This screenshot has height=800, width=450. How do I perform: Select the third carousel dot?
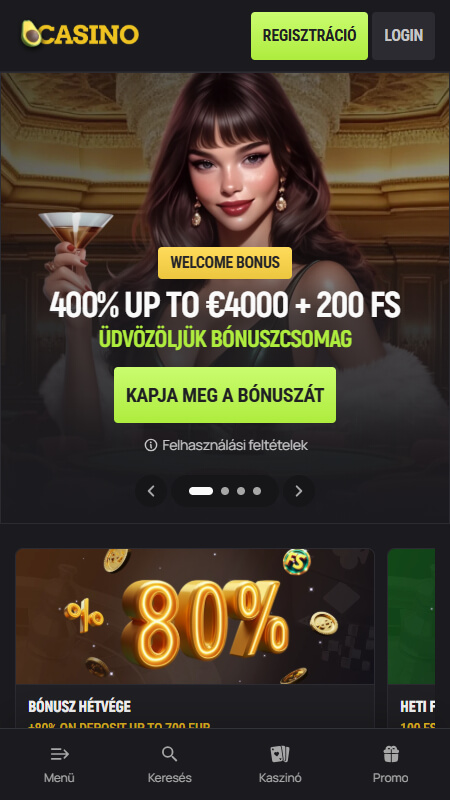tap(241, 491)
